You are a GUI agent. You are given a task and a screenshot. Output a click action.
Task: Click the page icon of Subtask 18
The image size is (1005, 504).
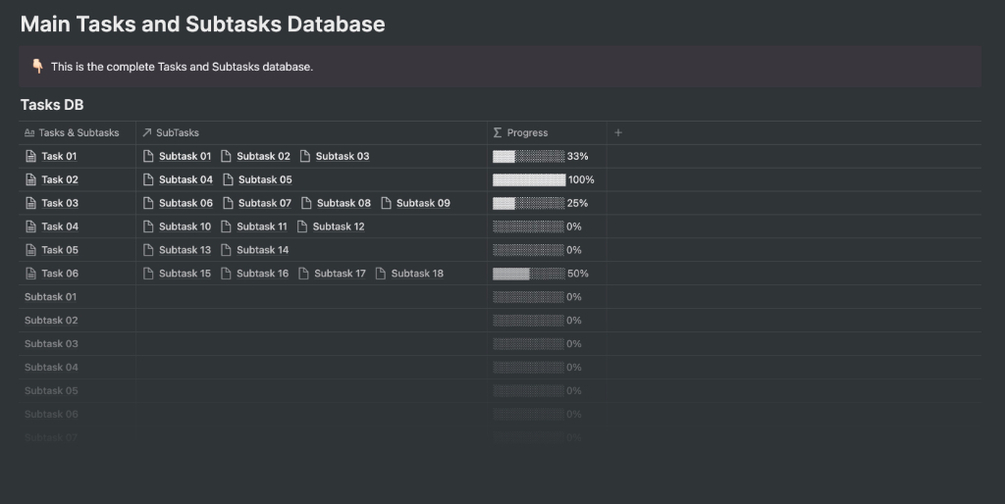coord(381,273)
